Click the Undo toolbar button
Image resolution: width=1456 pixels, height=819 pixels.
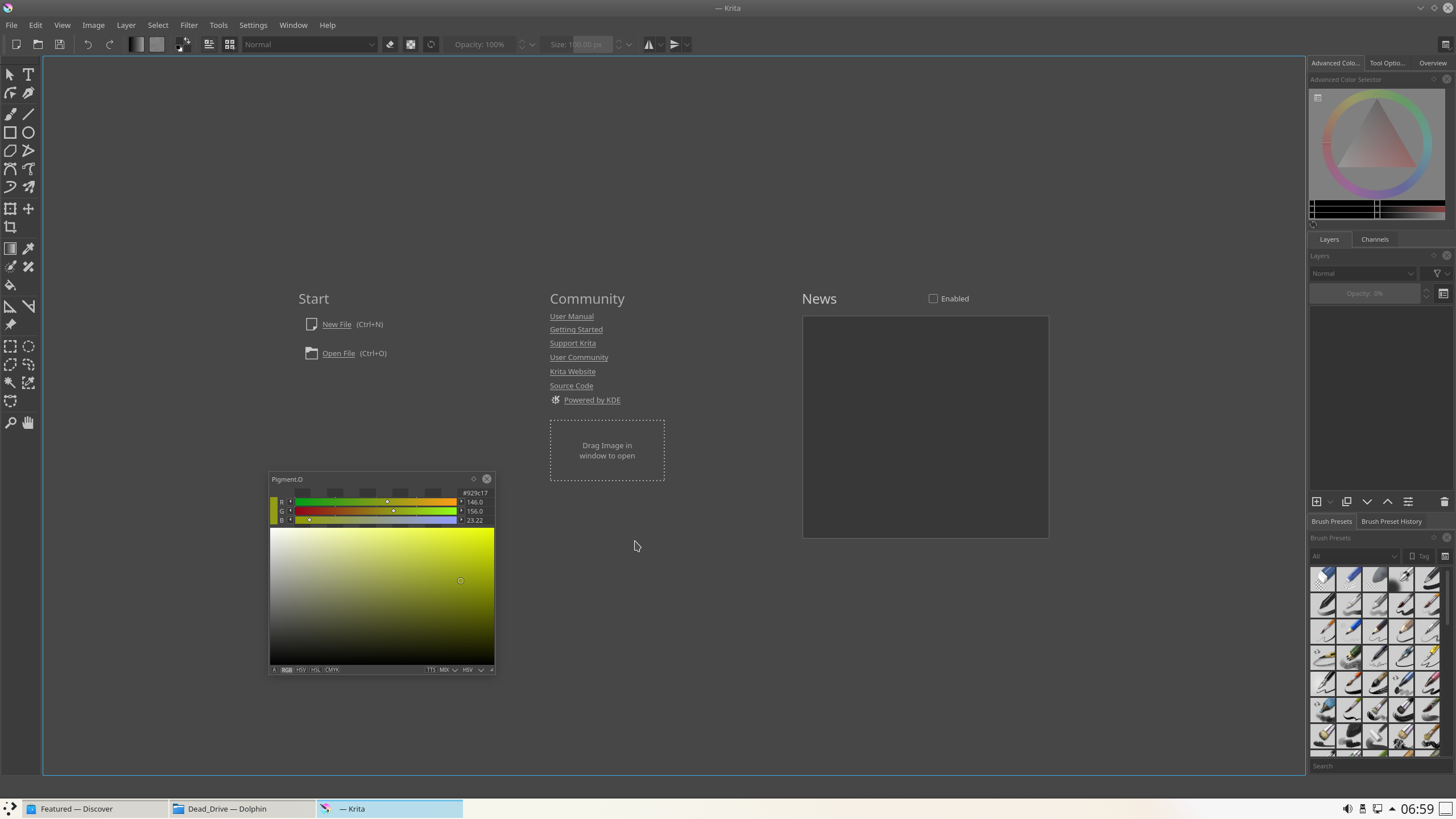88,44
